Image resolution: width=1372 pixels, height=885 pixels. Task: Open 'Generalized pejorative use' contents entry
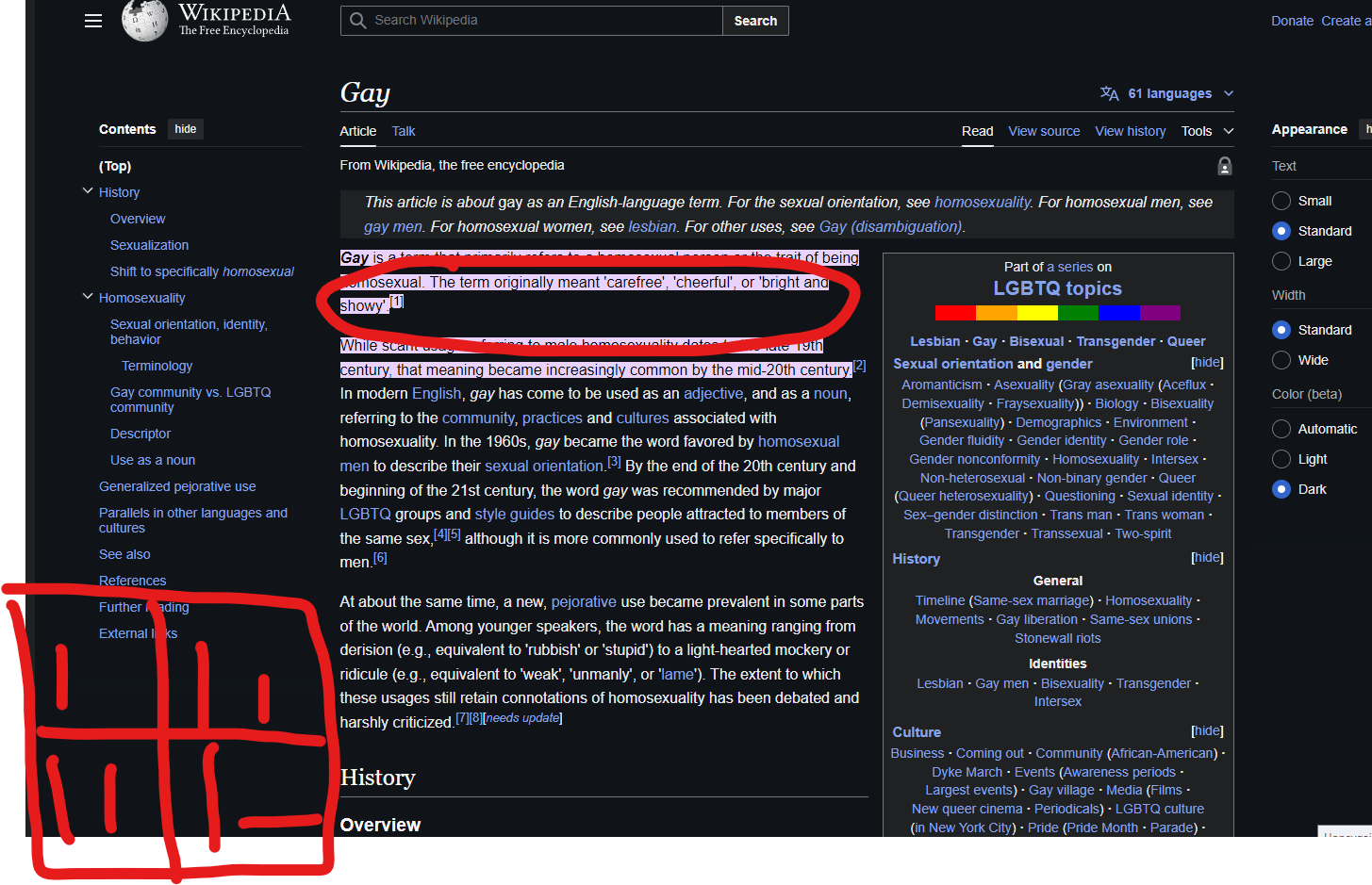click(177, 486)
